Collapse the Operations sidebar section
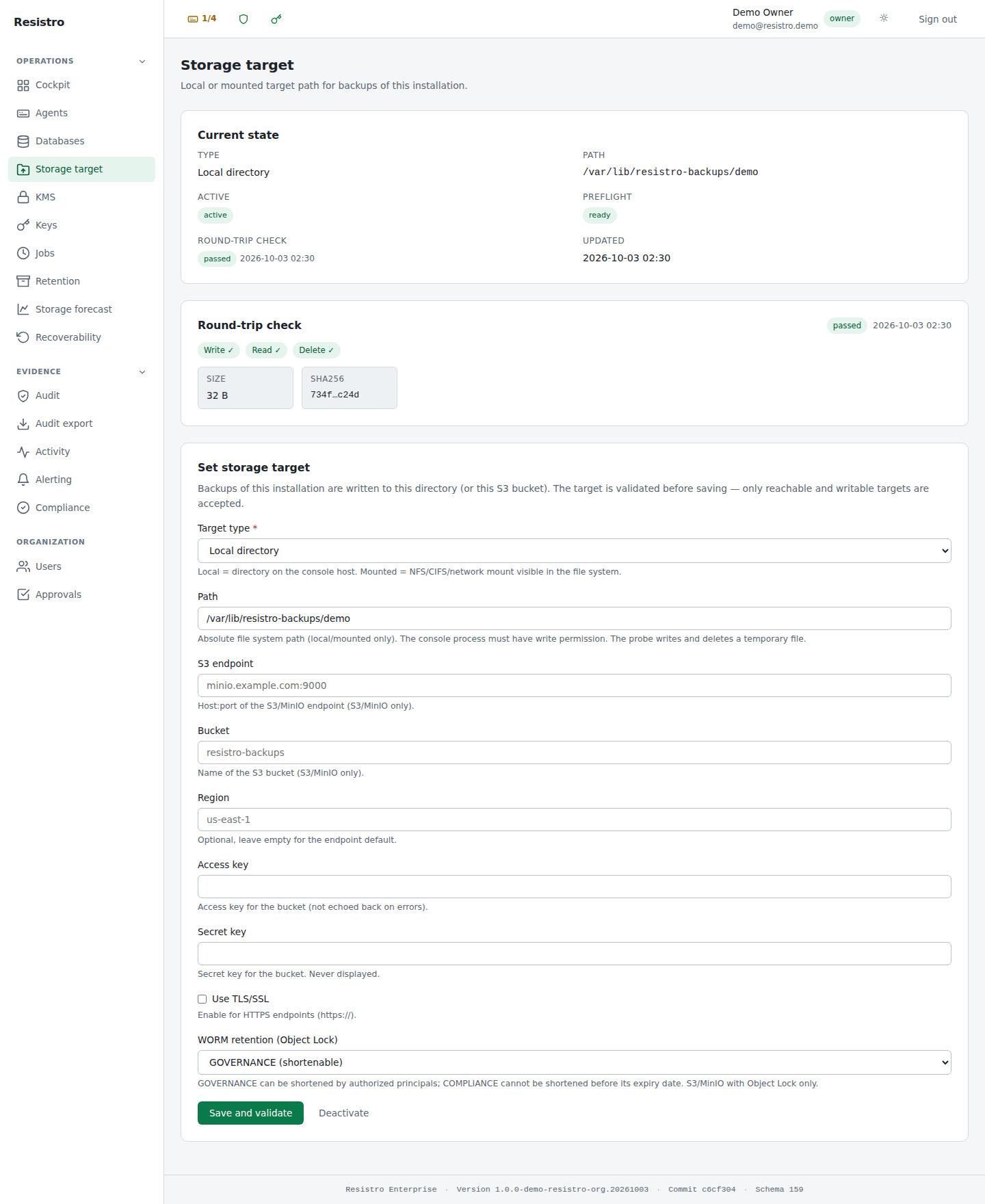Viewport: 985px width, 1204px height. [x=142, y=61]
